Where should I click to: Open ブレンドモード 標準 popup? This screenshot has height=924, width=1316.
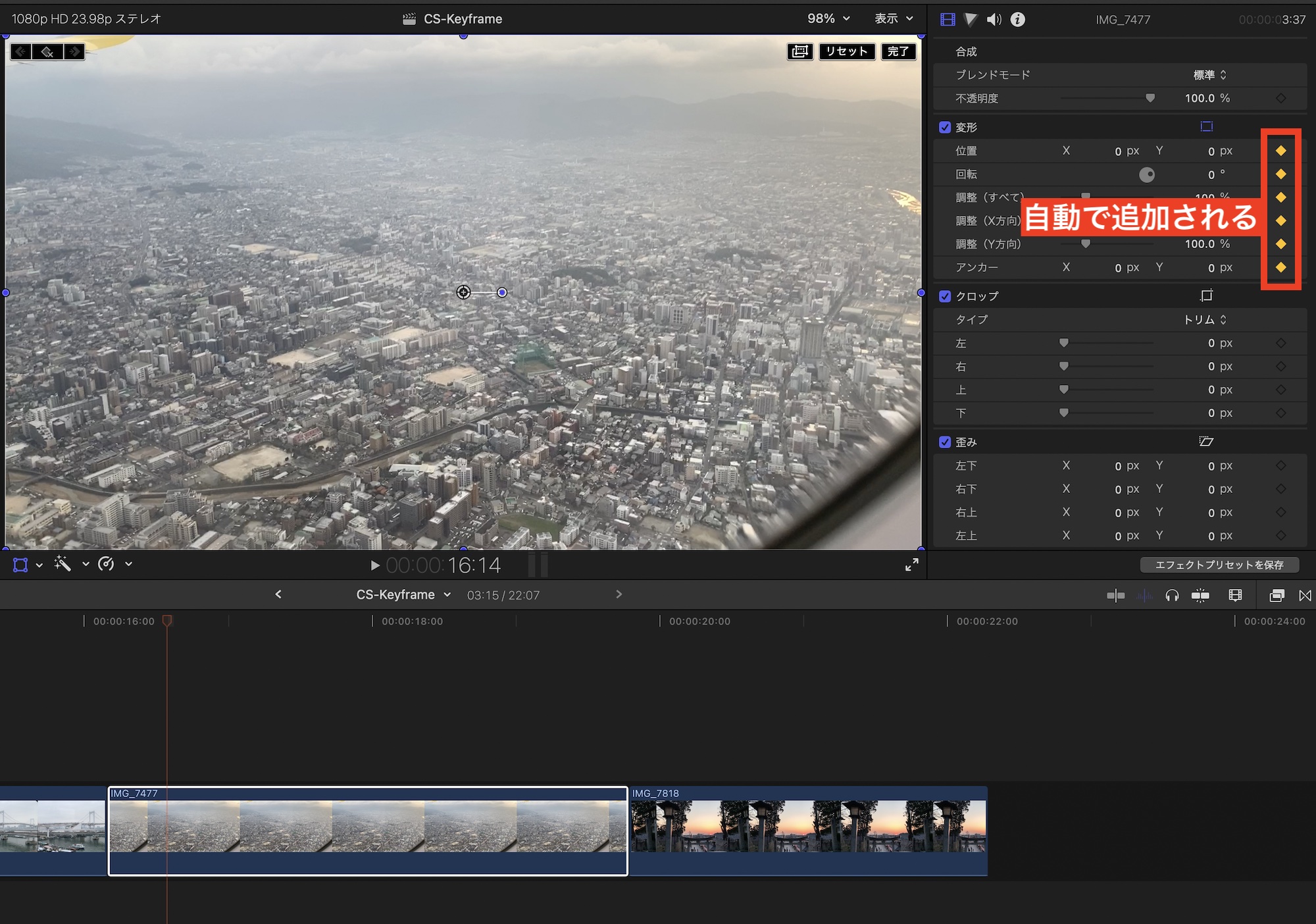click(x=1209, y=75)
